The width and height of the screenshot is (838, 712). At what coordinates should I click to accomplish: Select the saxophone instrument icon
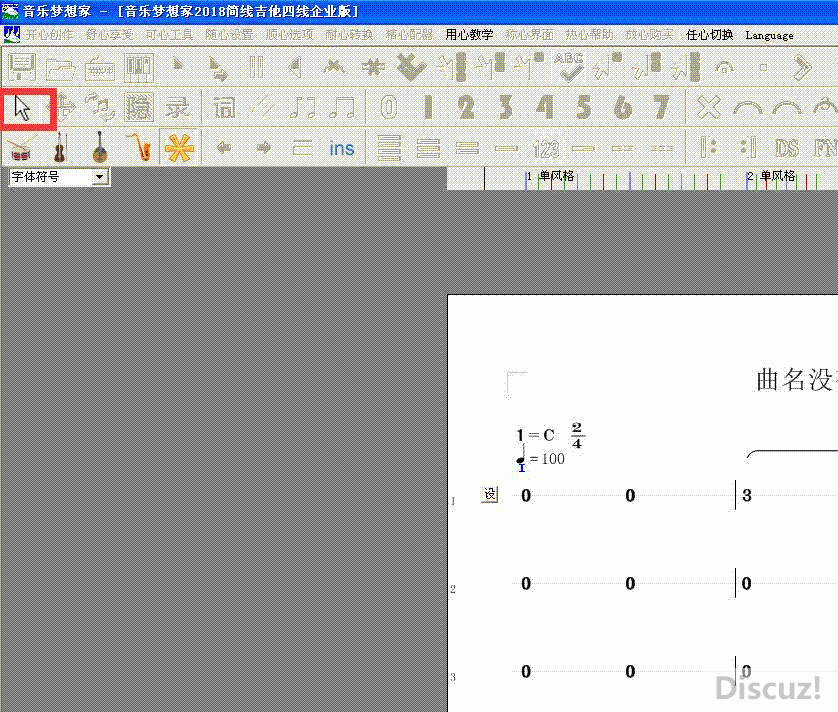[x=140, y=148]
